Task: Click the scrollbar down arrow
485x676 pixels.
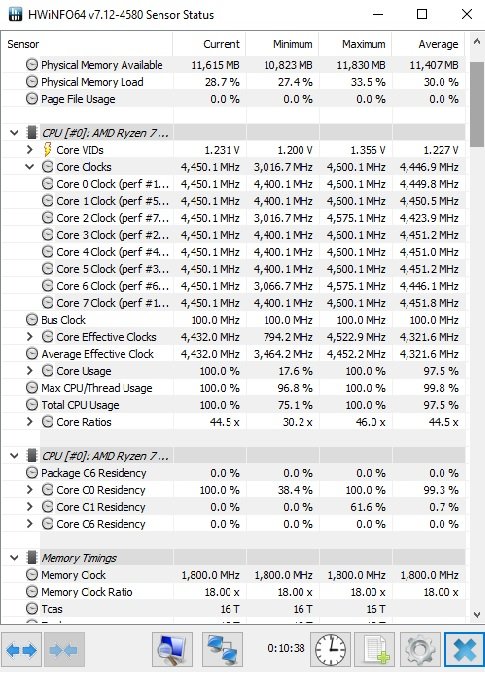Action: pos(476,615)
